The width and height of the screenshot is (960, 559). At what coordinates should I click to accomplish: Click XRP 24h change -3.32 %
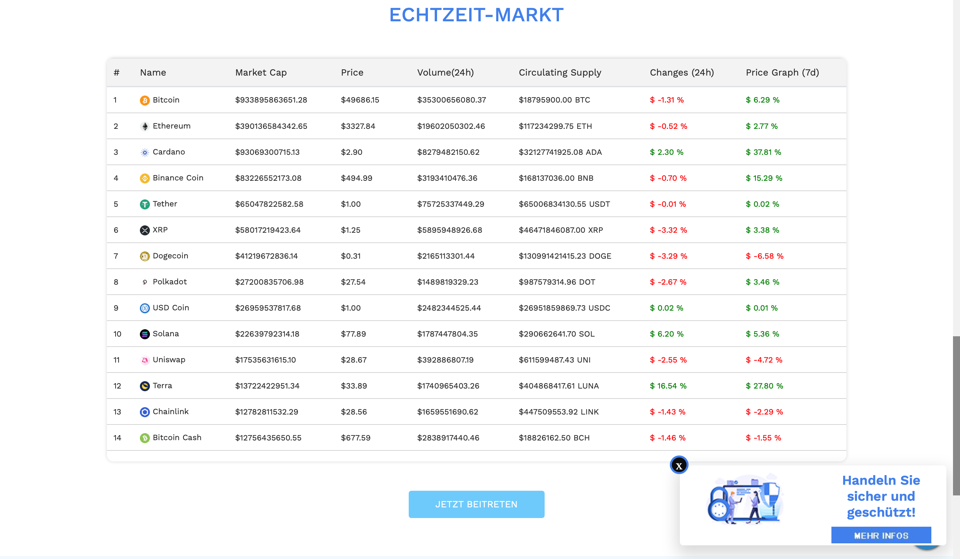click(x=669, y=230)
